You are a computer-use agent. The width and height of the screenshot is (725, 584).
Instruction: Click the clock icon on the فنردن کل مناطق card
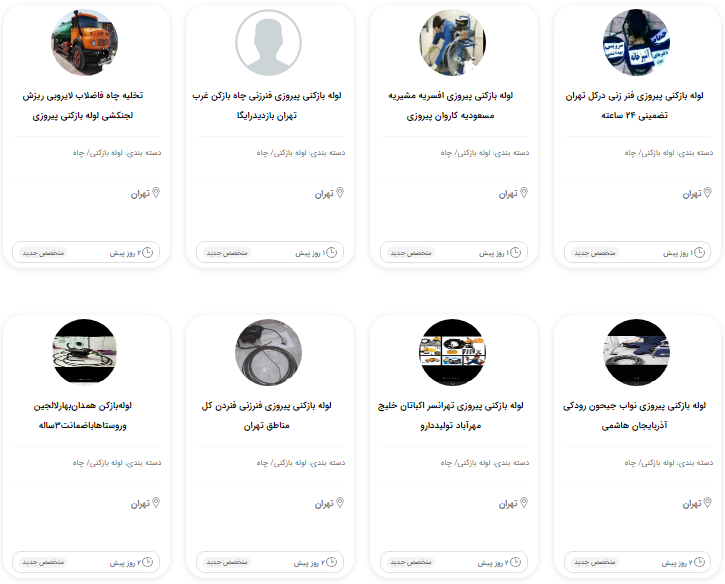pos(332,562)
